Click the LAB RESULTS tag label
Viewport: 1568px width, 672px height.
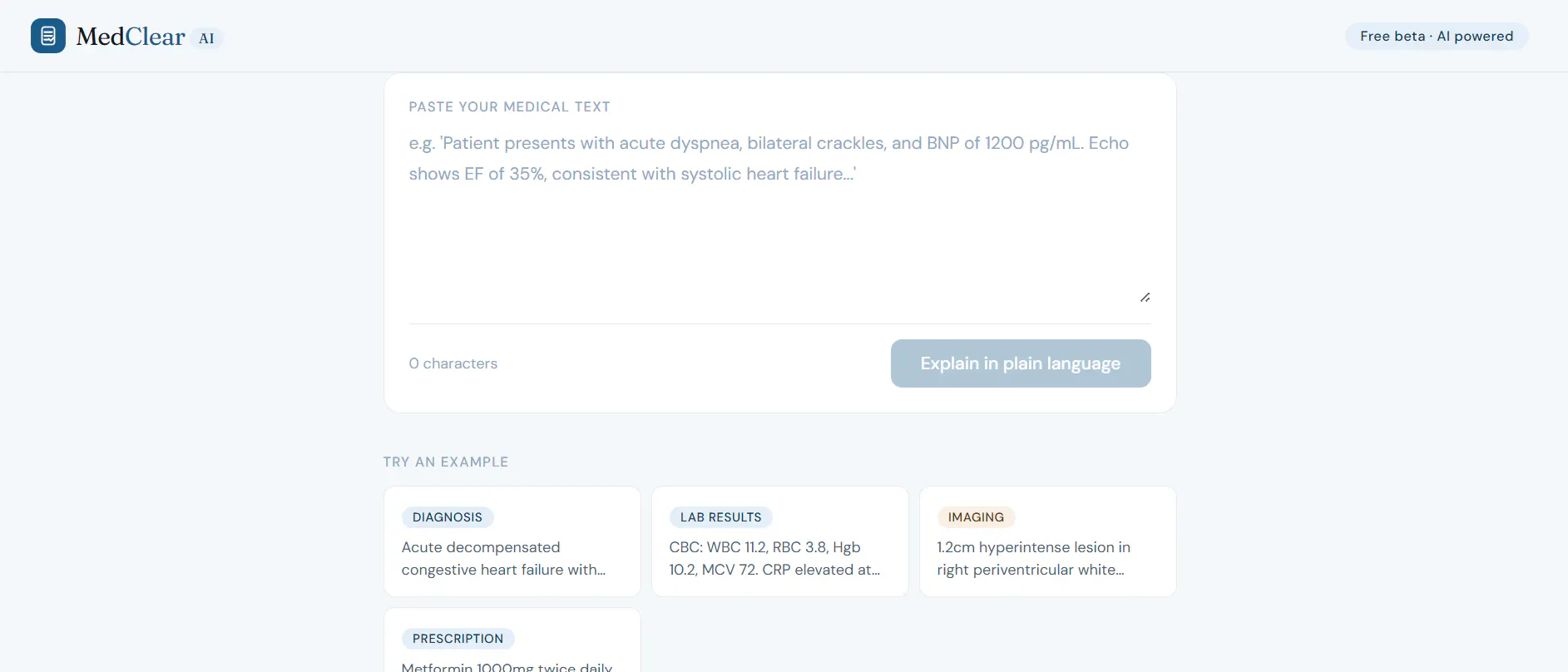coord(721,517)
